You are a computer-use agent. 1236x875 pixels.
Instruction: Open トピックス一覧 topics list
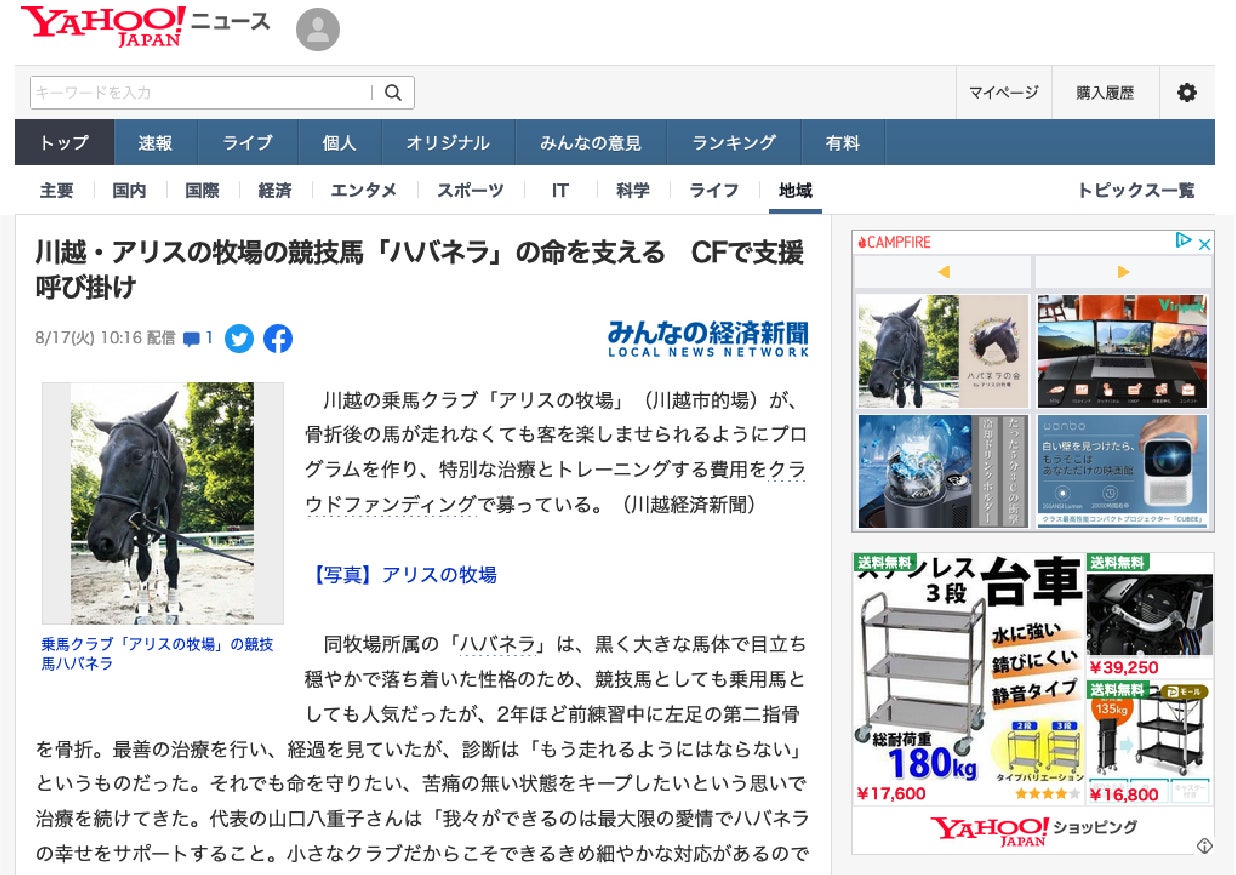[1135, 190]
